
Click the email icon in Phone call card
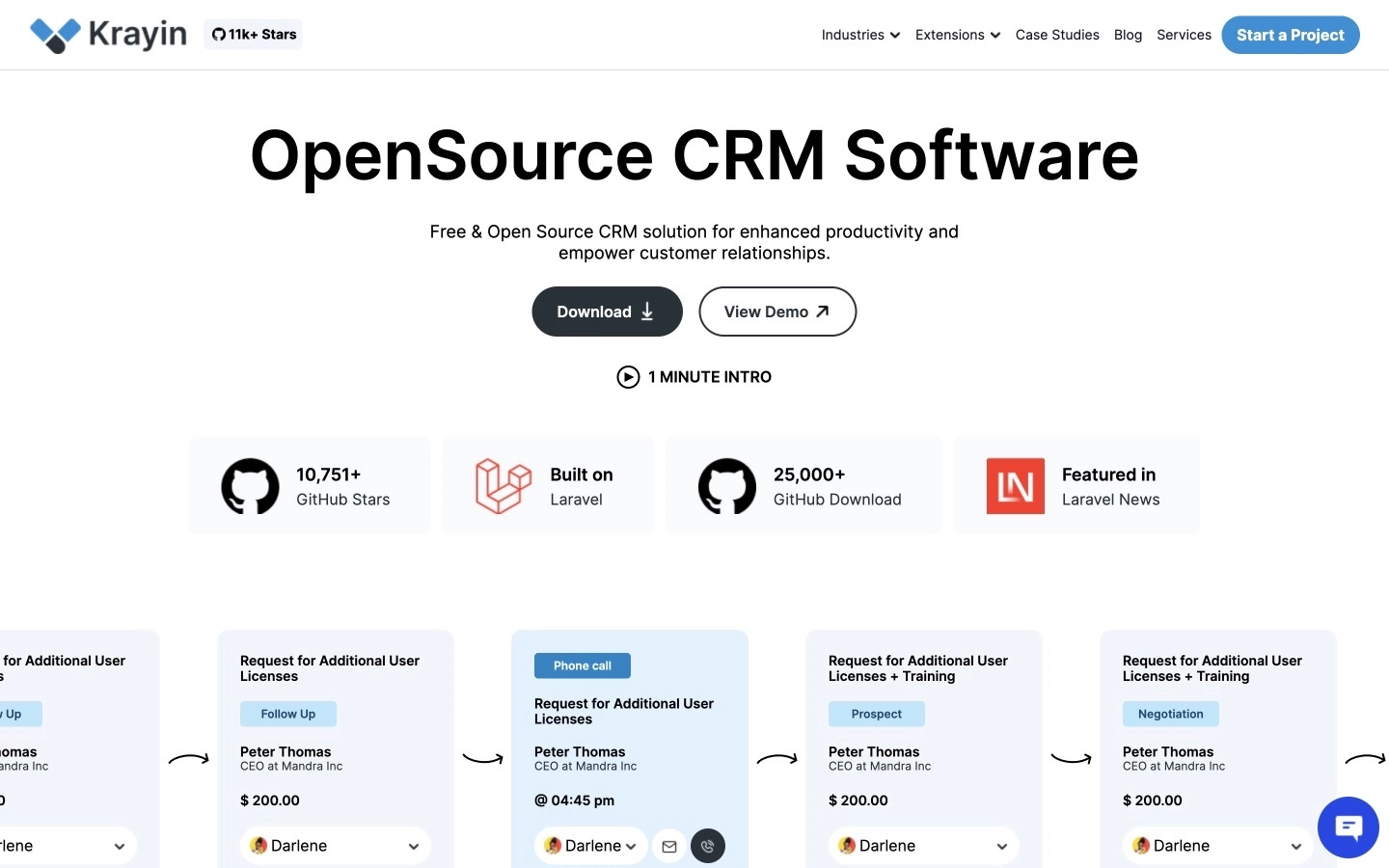(x=669, y=847)
